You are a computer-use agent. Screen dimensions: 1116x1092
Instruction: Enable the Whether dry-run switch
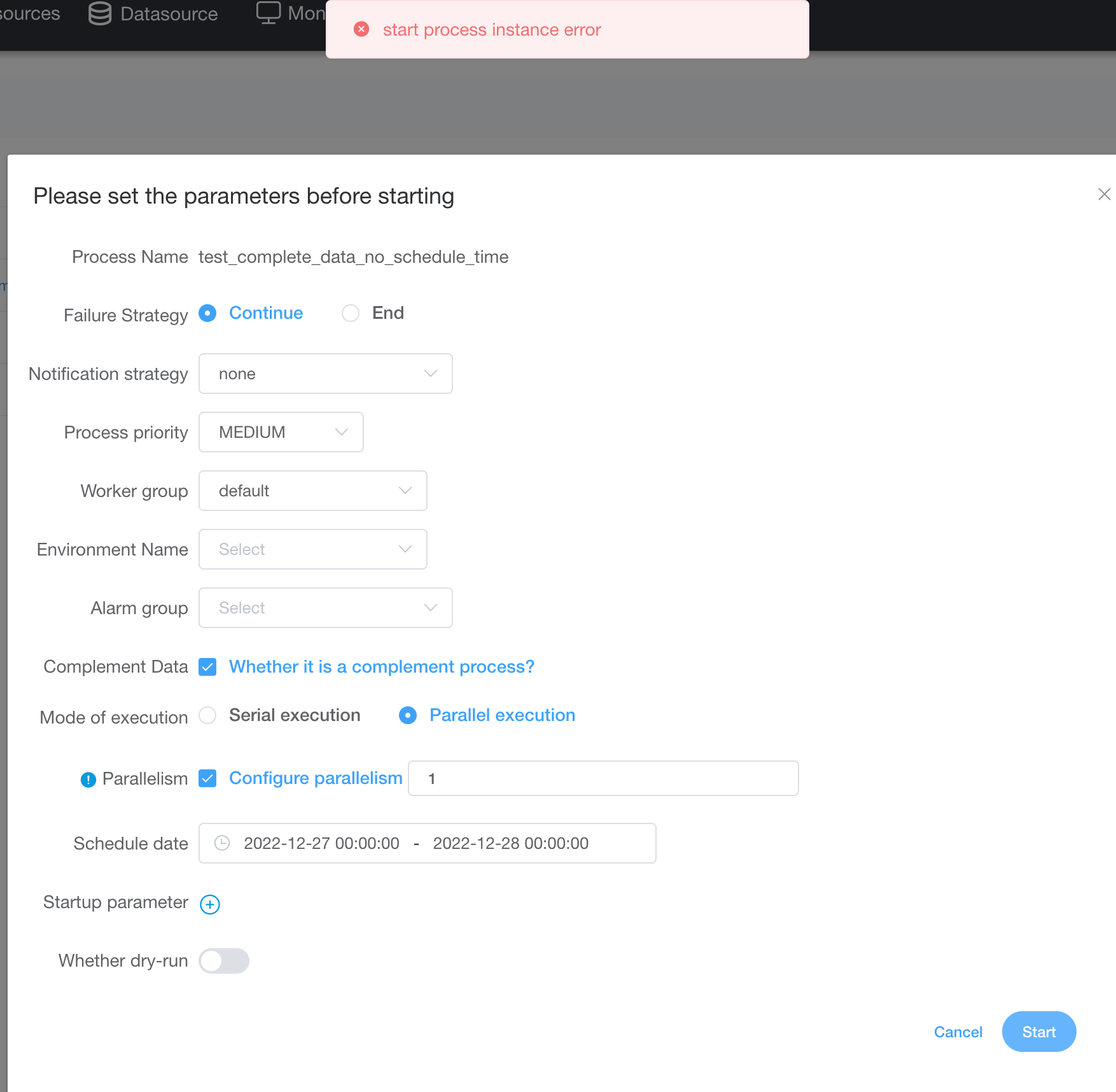click(x=224, y=960)
